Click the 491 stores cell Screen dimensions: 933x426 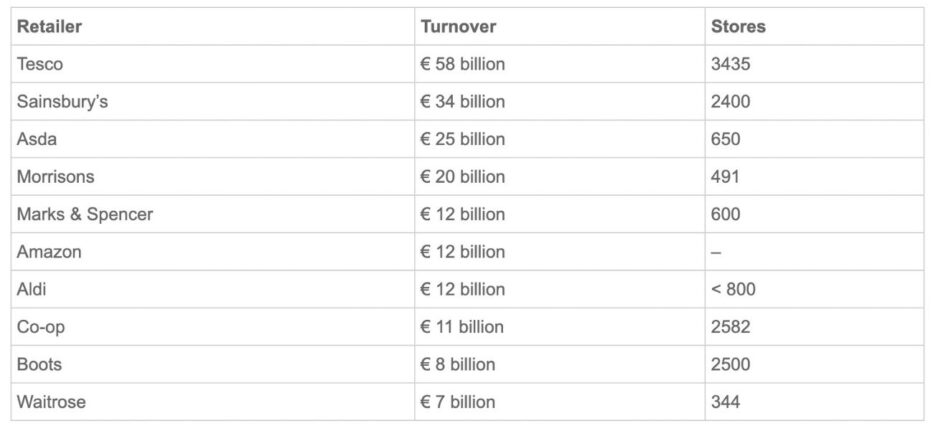(726, 176)
